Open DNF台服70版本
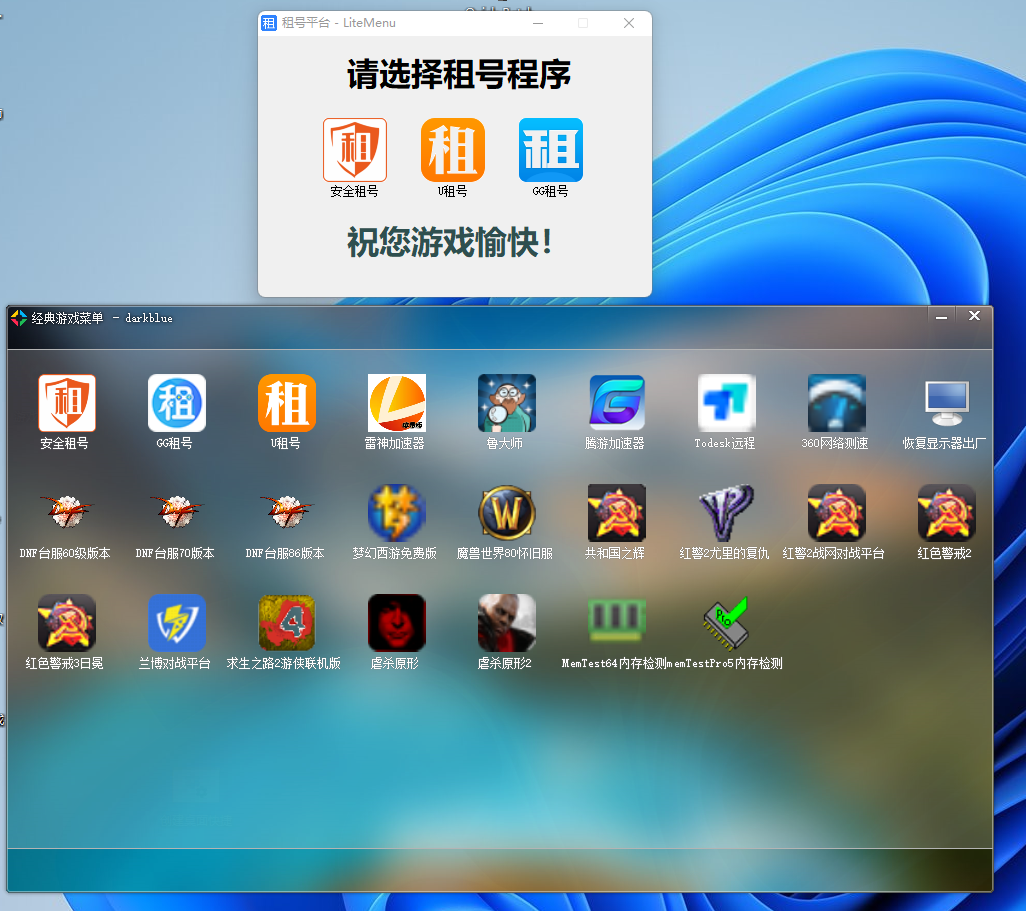The image size is (1026, 911). pyautogui.click(x=177, y=513)
